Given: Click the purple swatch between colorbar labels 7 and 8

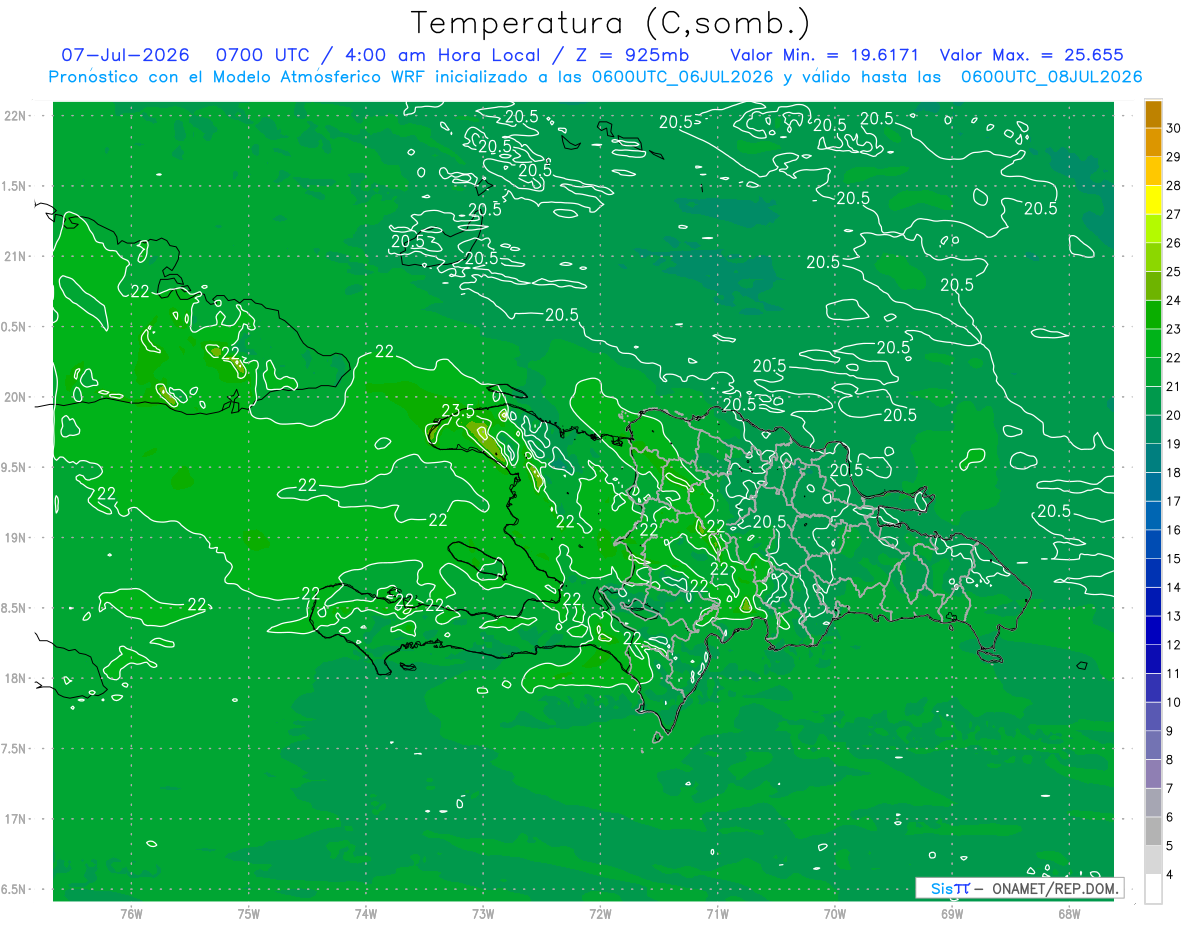Looking at the screenshot, I should click(x=1153, y=774).
